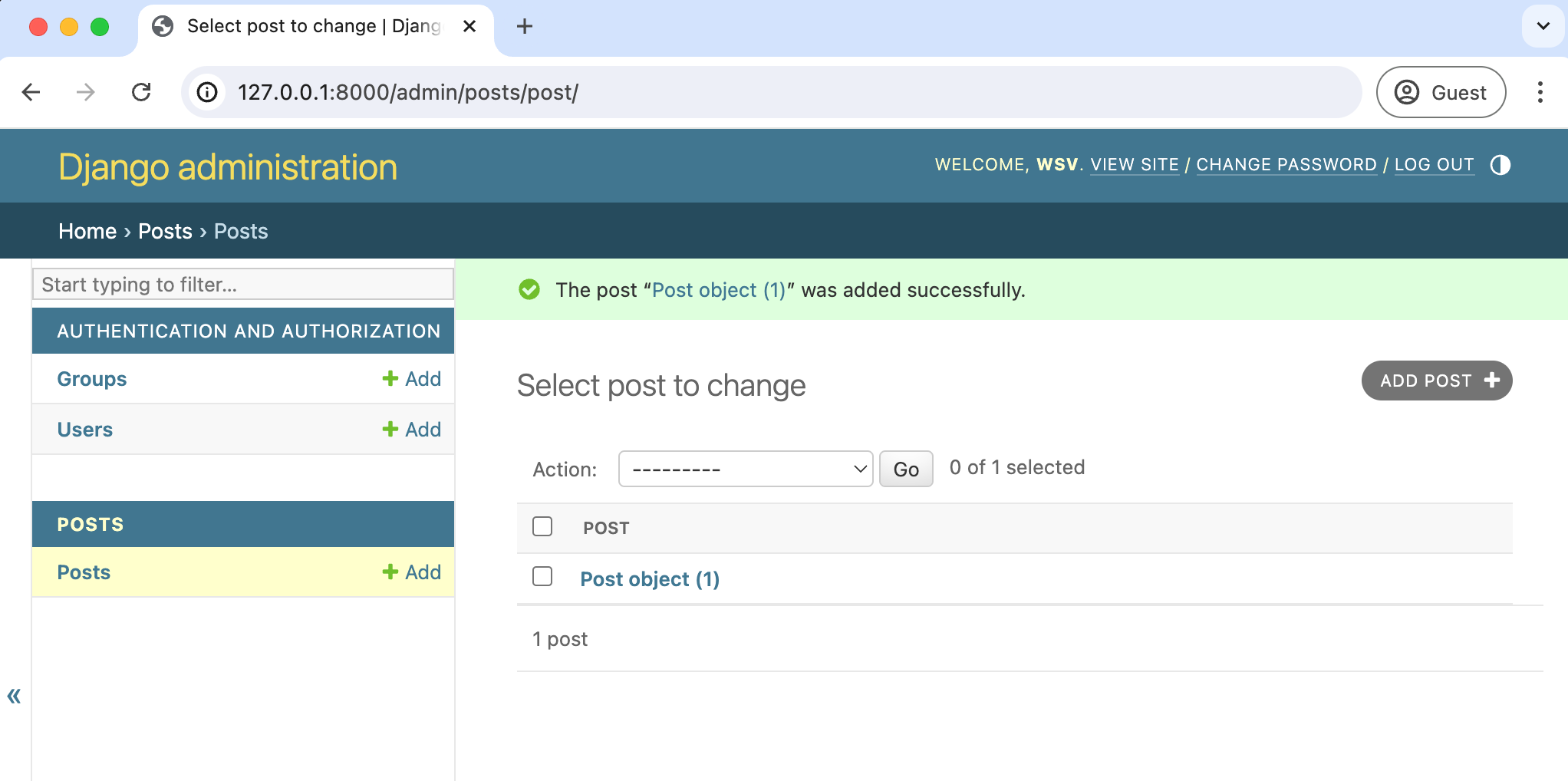Open the Action dropdown menu
The width and height of the screenshot is (1568, 781).
[x=746, y=469]
